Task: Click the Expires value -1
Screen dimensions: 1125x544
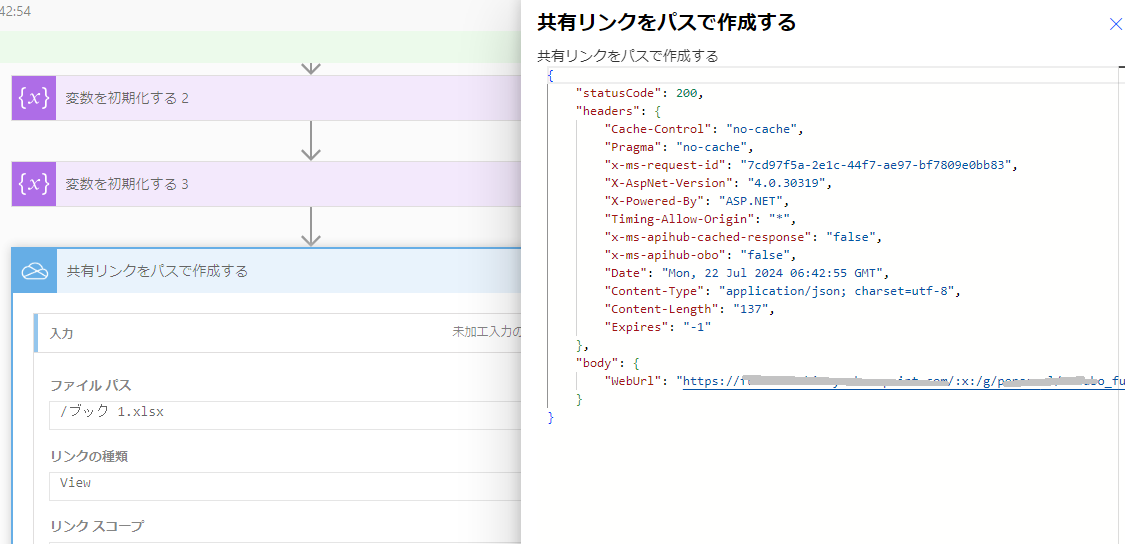Action: [x=697, y=327]
